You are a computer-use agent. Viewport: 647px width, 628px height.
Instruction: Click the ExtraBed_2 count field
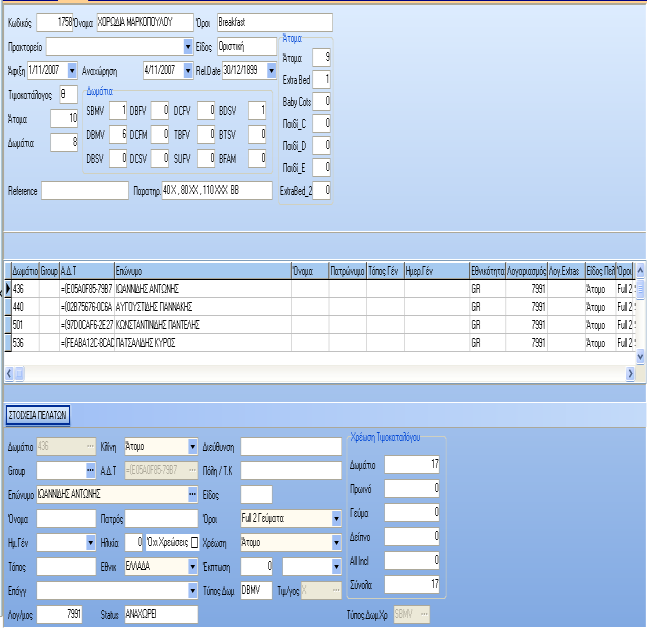coord(321,191)
